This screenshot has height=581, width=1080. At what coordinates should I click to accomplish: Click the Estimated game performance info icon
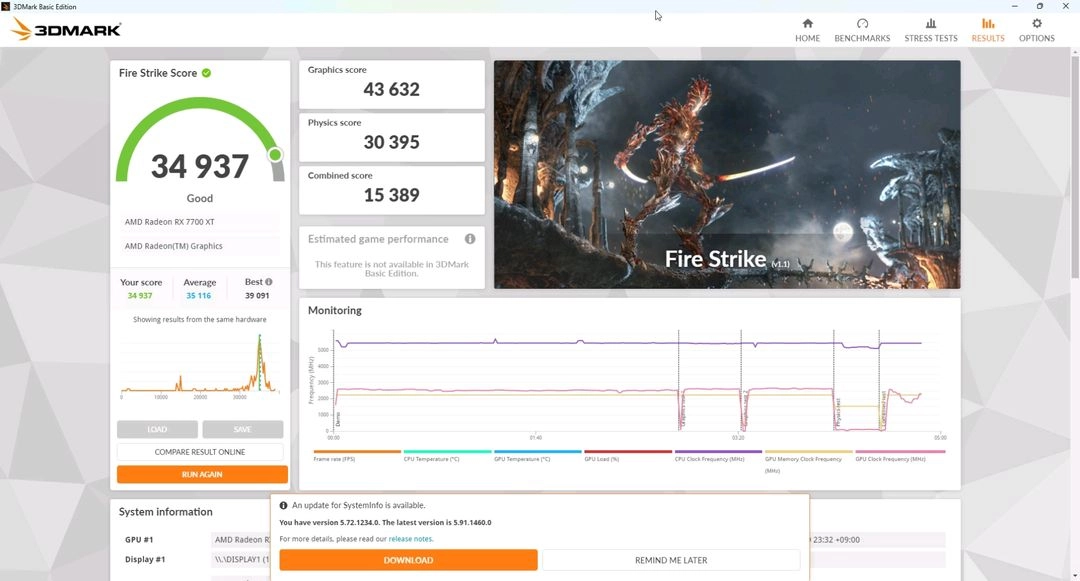470,239
